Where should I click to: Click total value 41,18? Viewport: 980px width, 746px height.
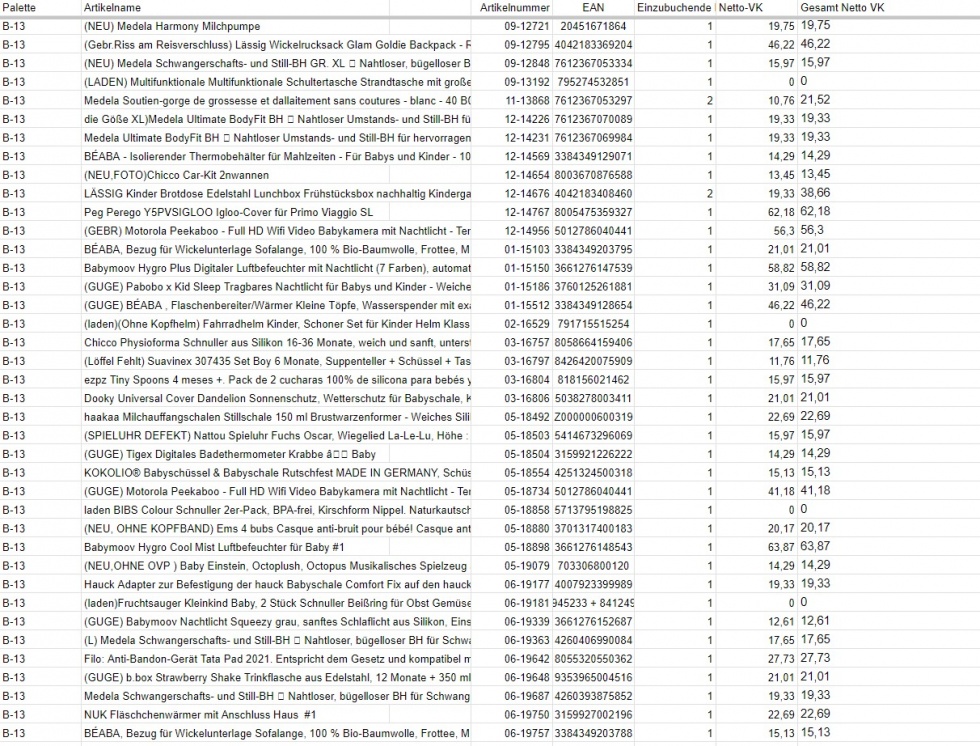[816, 491]
